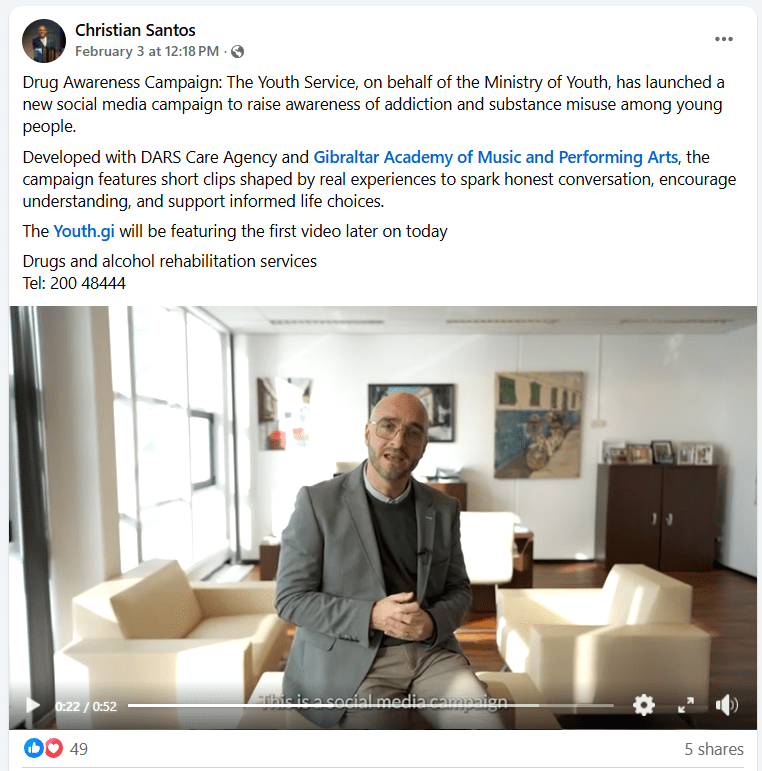Viewport: 762px width, 771px height.
Task: Open the Christian Santos profile name
Action: 135,30
